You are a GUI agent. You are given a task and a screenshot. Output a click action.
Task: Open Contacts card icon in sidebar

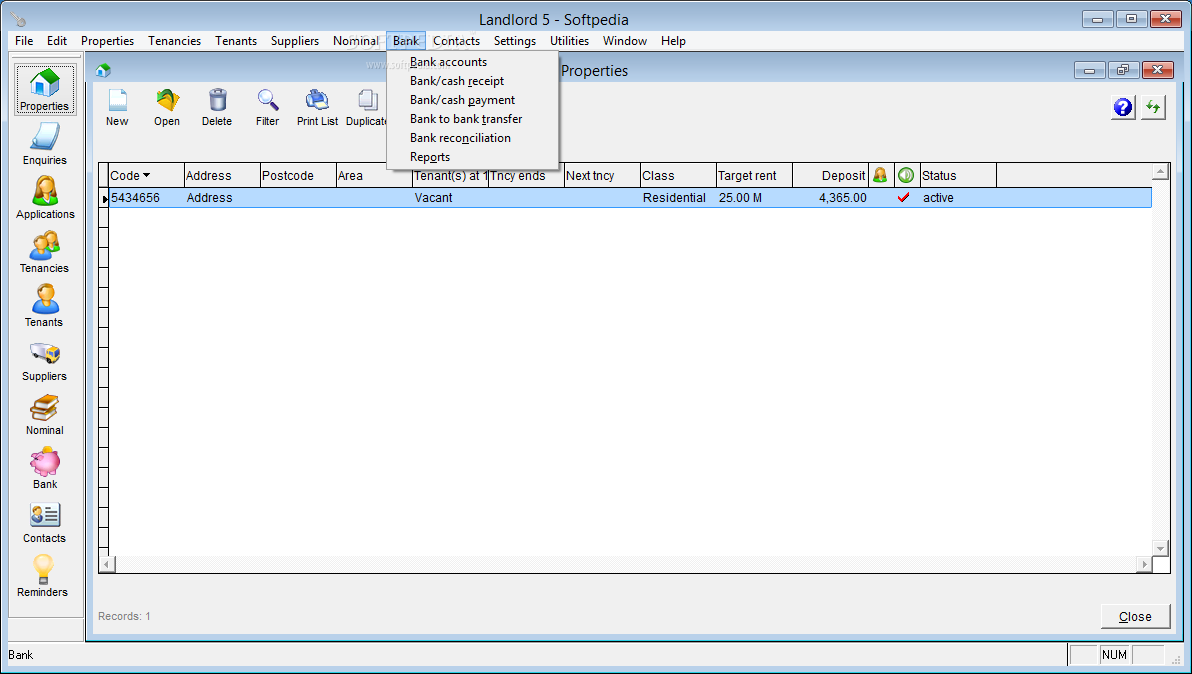(45, 522)
